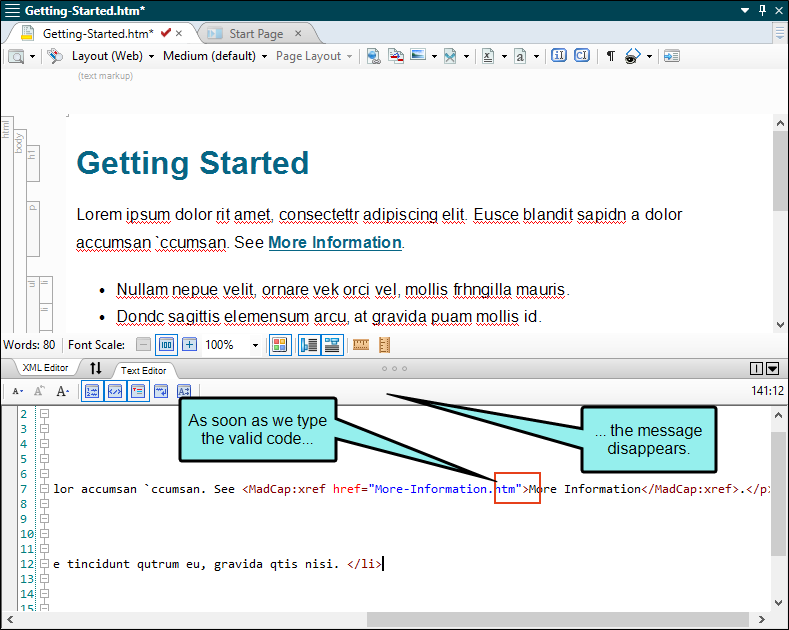
Task: Click the print preview magnifier icon
Action: coord(17,56)
